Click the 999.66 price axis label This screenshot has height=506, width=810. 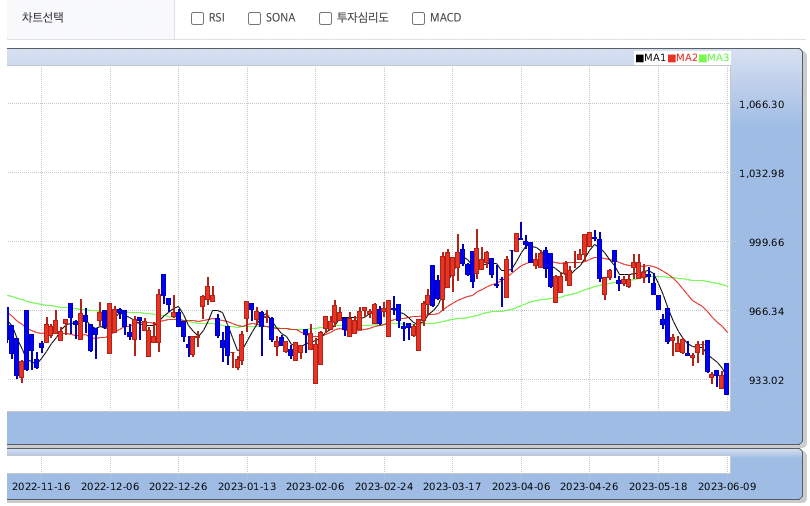pos(767,242)
